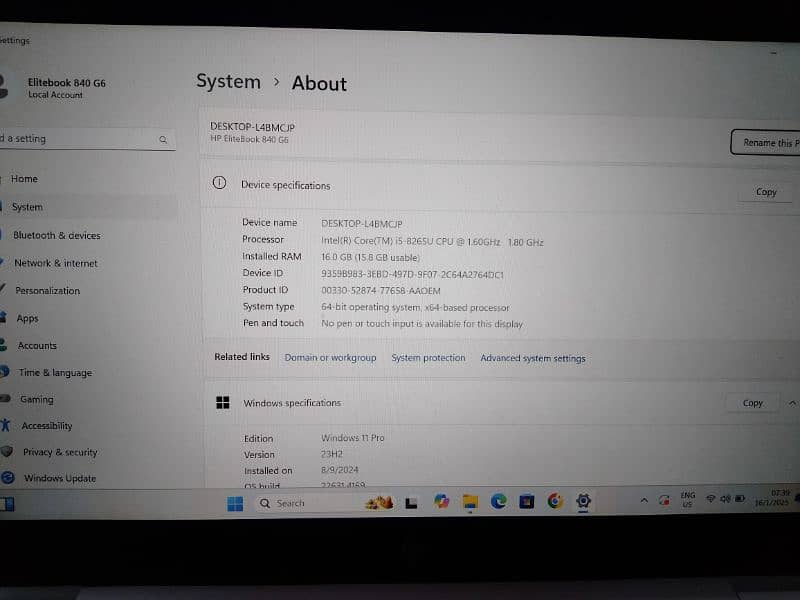Open Advanced system settings link
The image size is (800, 600).
click(533, 358)
